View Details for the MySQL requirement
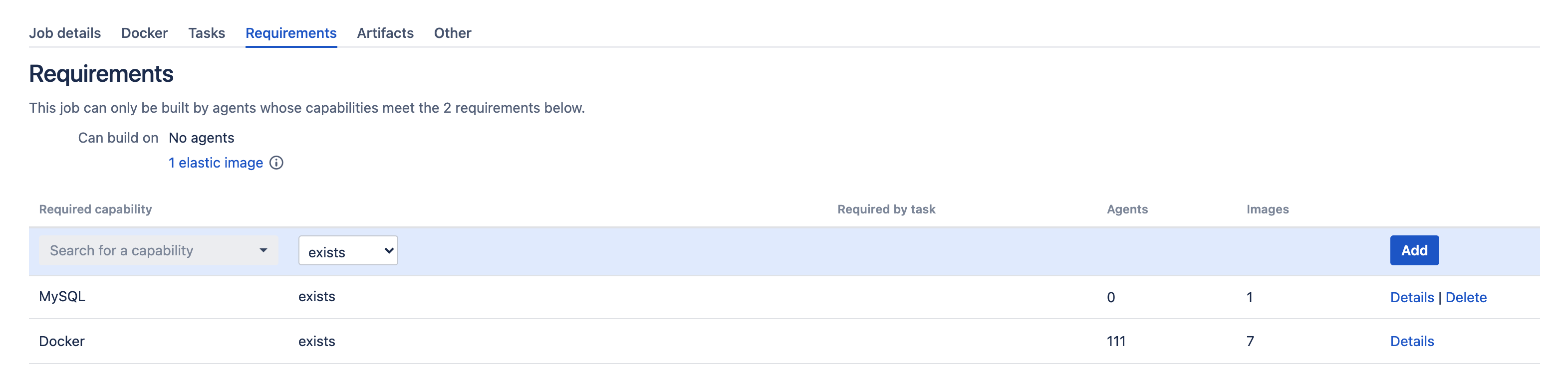The image size is (1568, 382). 1412,297
